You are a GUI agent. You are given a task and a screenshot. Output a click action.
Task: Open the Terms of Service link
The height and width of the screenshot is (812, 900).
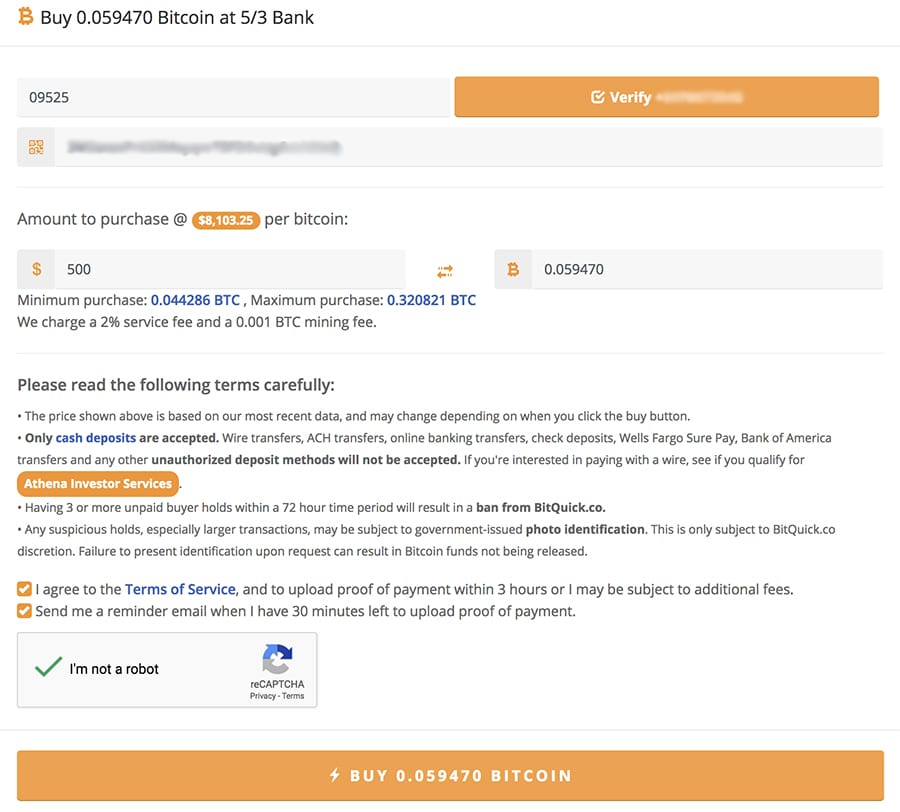180,589
